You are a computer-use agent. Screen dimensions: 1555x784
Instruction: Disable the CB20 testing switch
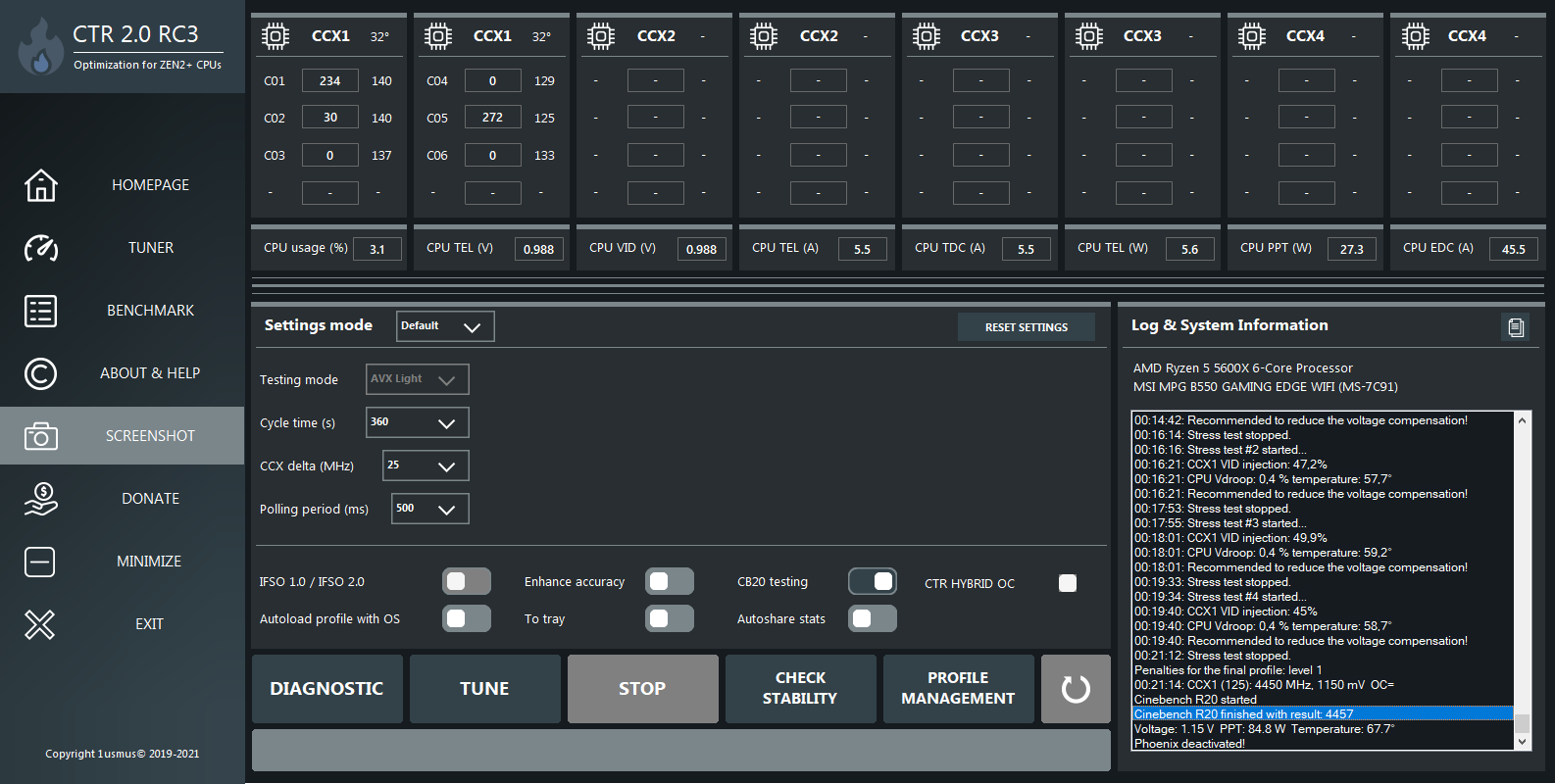pos(873,581)
